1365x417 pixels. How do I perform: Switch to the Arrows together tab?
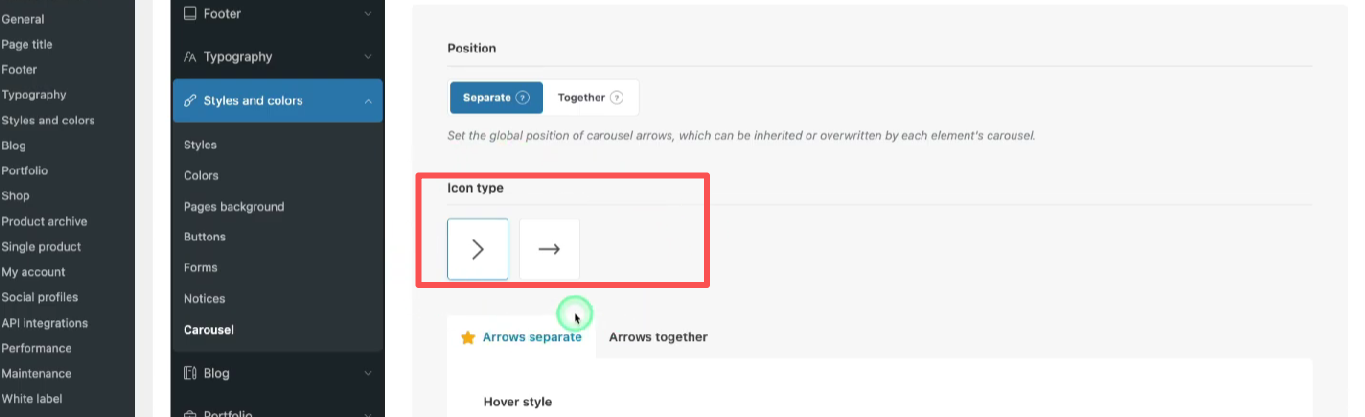658,338
